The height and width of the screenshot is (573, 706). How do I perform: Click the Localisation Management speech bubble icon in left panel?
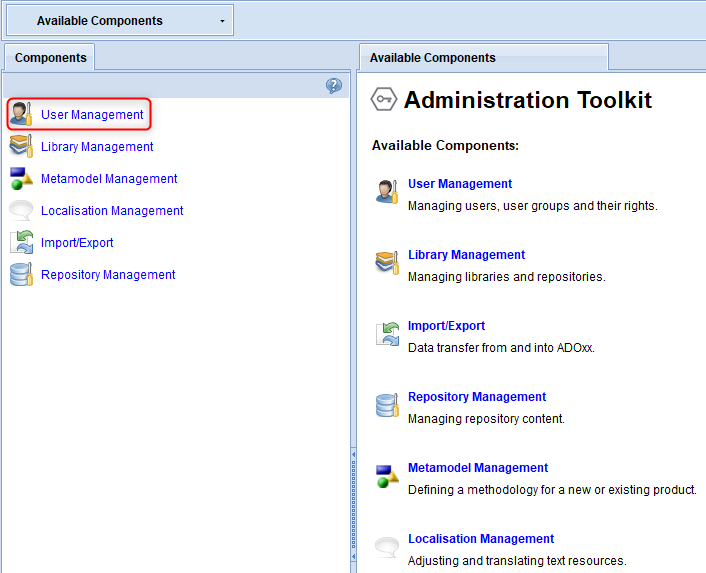tap(21, 210)
